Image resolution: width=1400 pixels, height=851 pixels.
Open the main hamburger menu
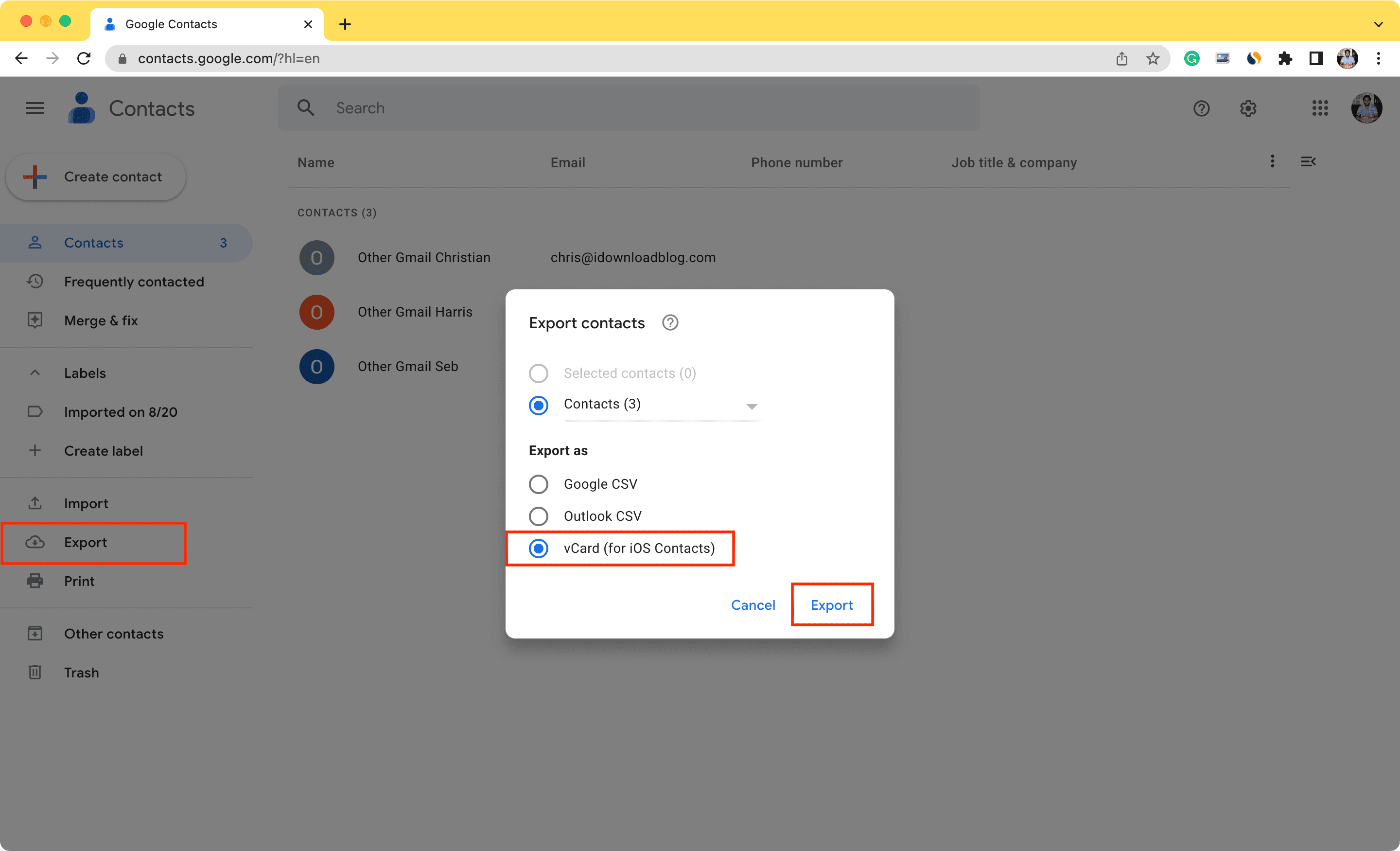[35, 108]
